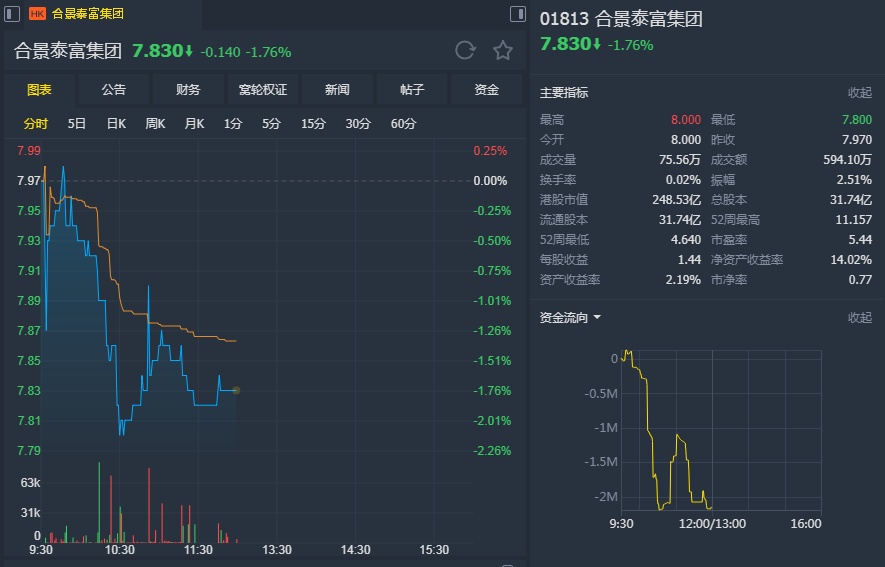Click the refresh quote icon
The image size is (885, 567).
465,50
